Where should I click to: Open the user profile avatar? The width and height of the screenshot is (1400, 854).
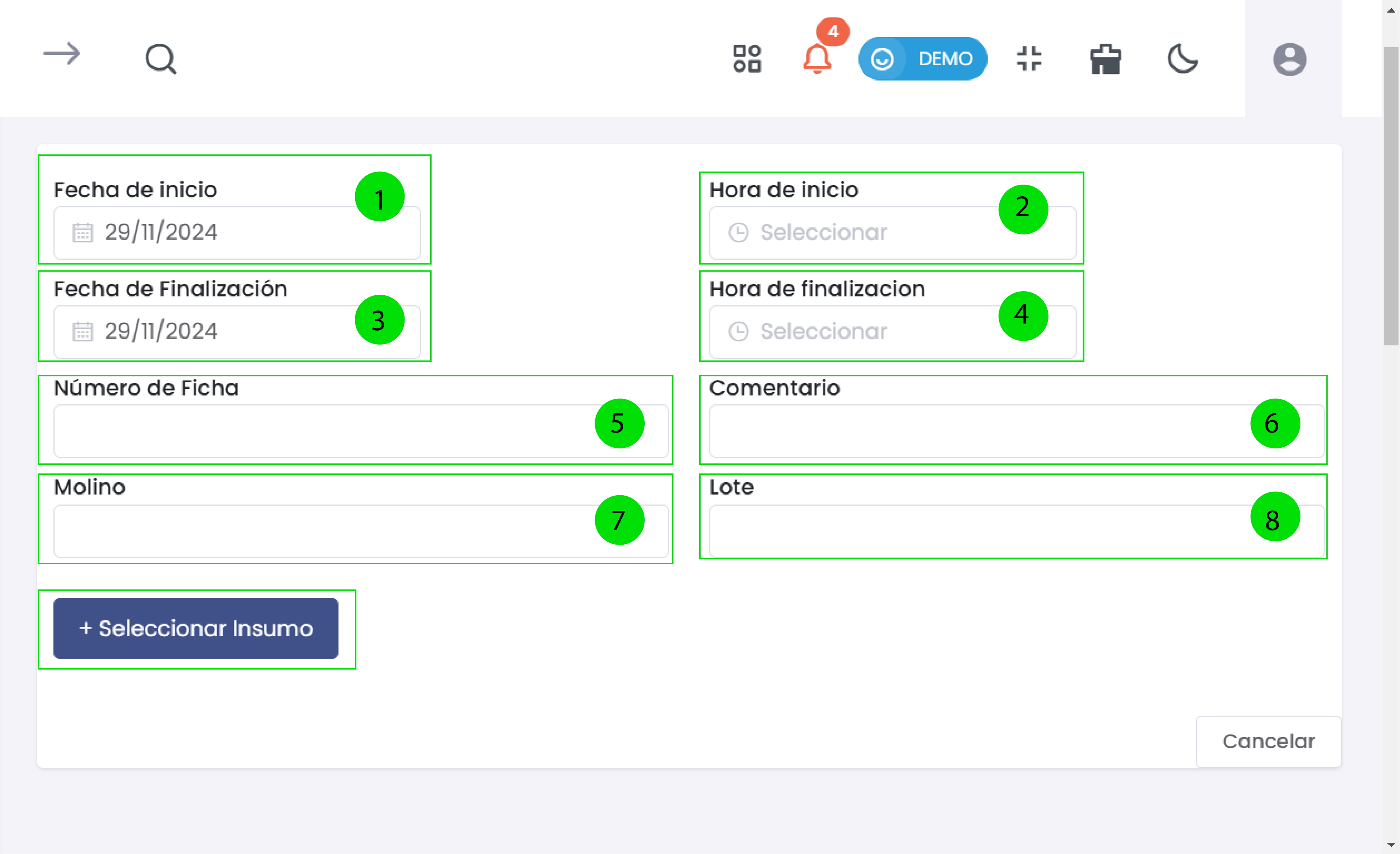point(1289,59)
